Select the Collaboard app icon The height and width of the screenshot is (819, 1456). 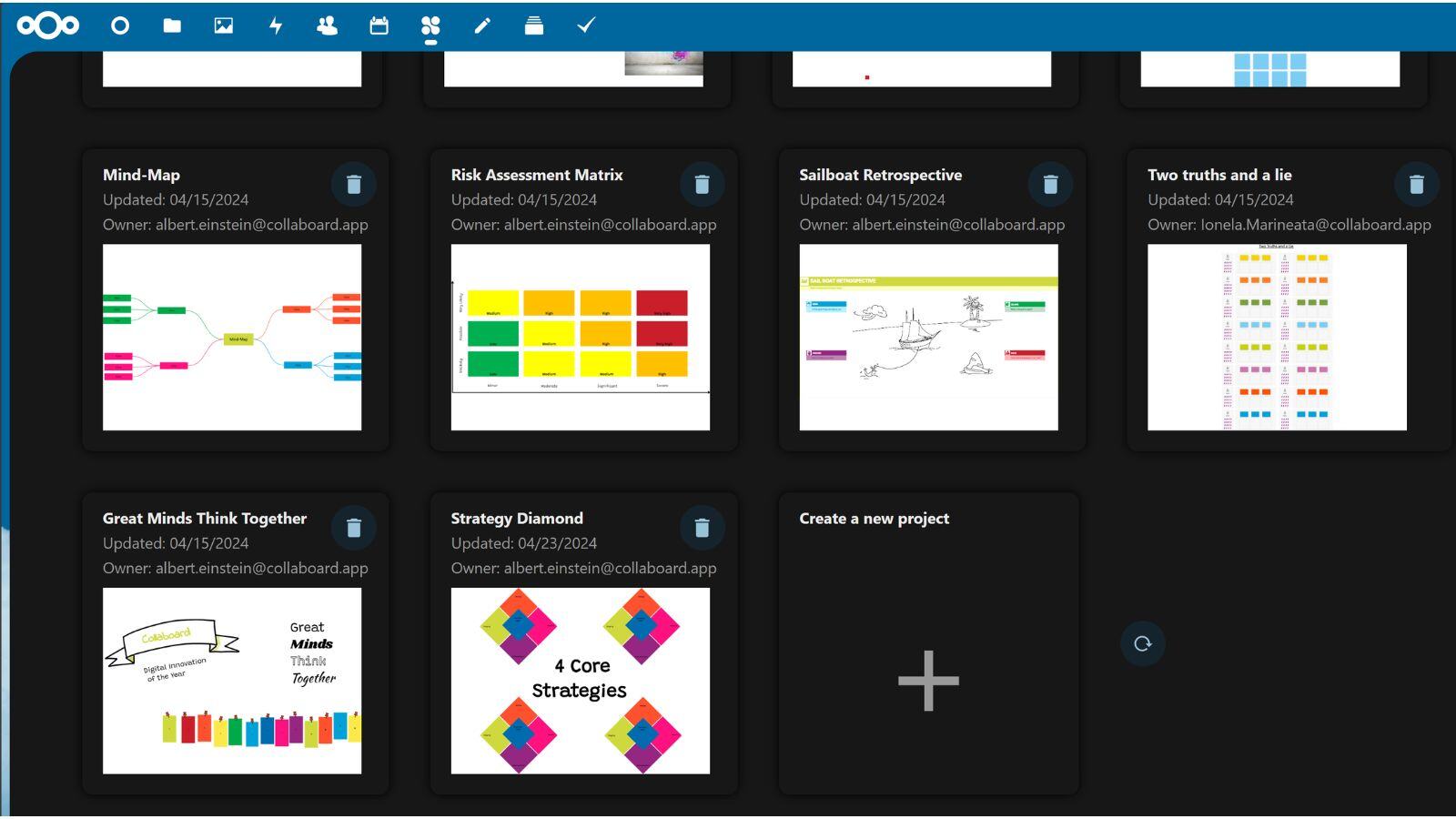[430, 26]
